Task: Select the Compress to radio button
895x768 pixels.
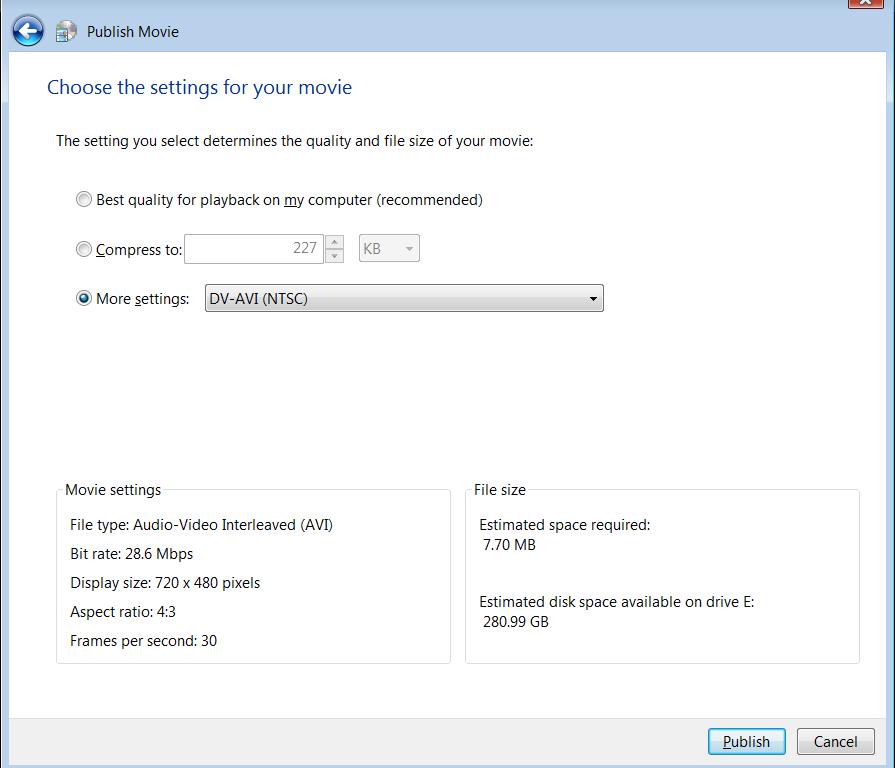Action: 83,249
